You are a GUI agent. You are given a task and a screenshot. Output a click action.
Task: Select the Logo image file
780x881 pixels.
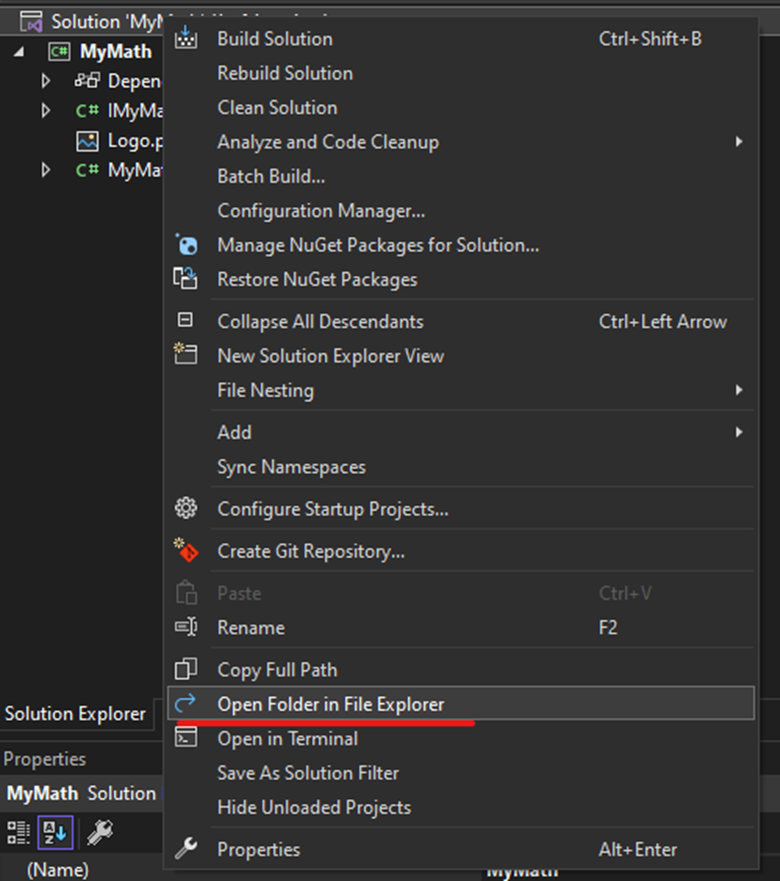135,140
